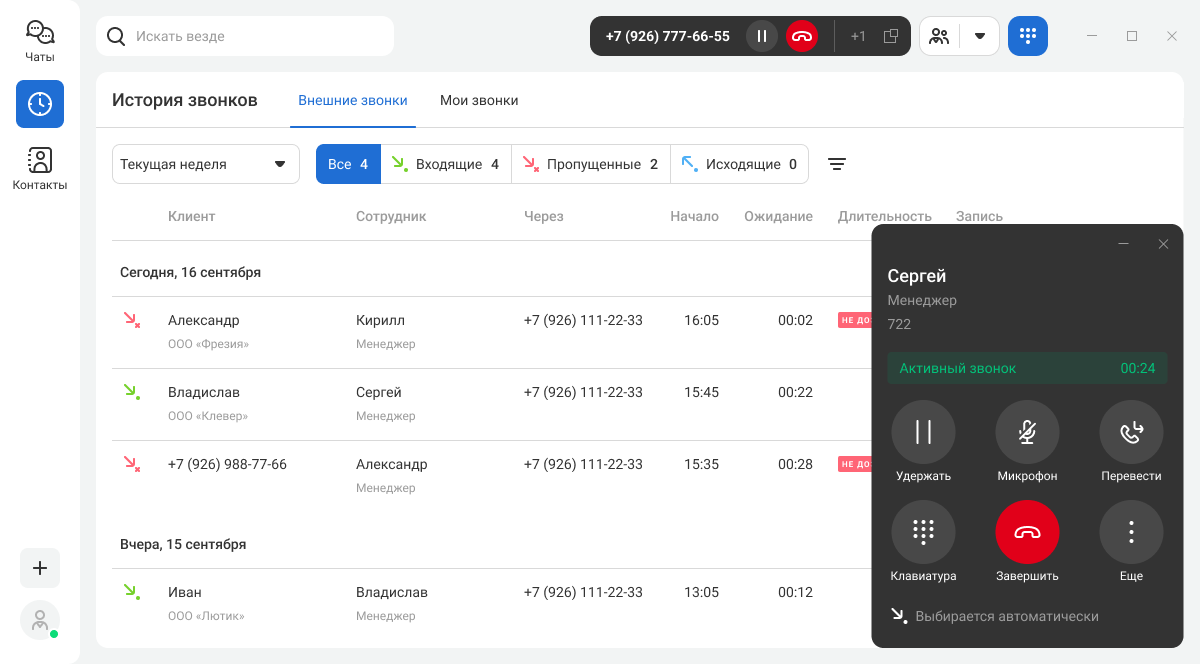The width and height of the screenshot is (1200, 664).
Task: Open the Keyboard in call panel
Action: (x=923, y=532)
